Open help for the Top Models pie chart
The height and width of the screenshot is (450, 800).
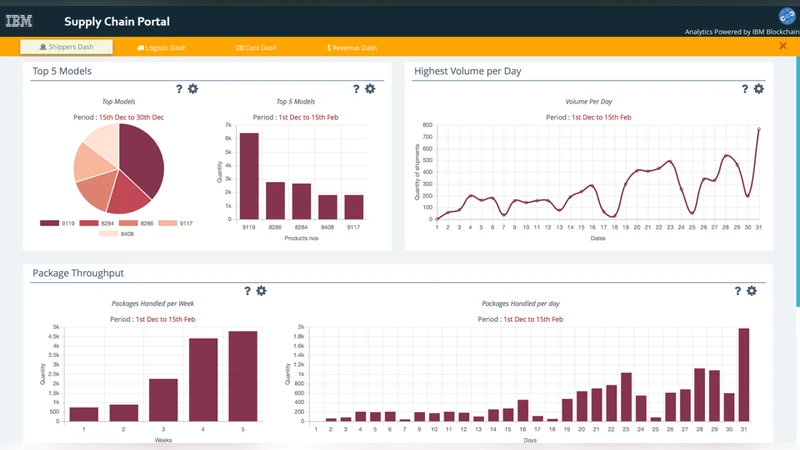[179, 89]
